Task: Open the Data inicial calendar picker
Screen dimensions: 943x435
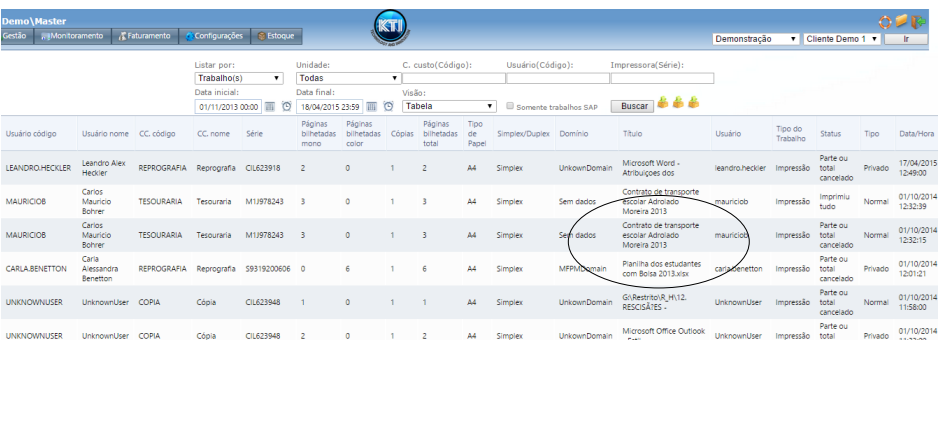Action: pos(270,106)
